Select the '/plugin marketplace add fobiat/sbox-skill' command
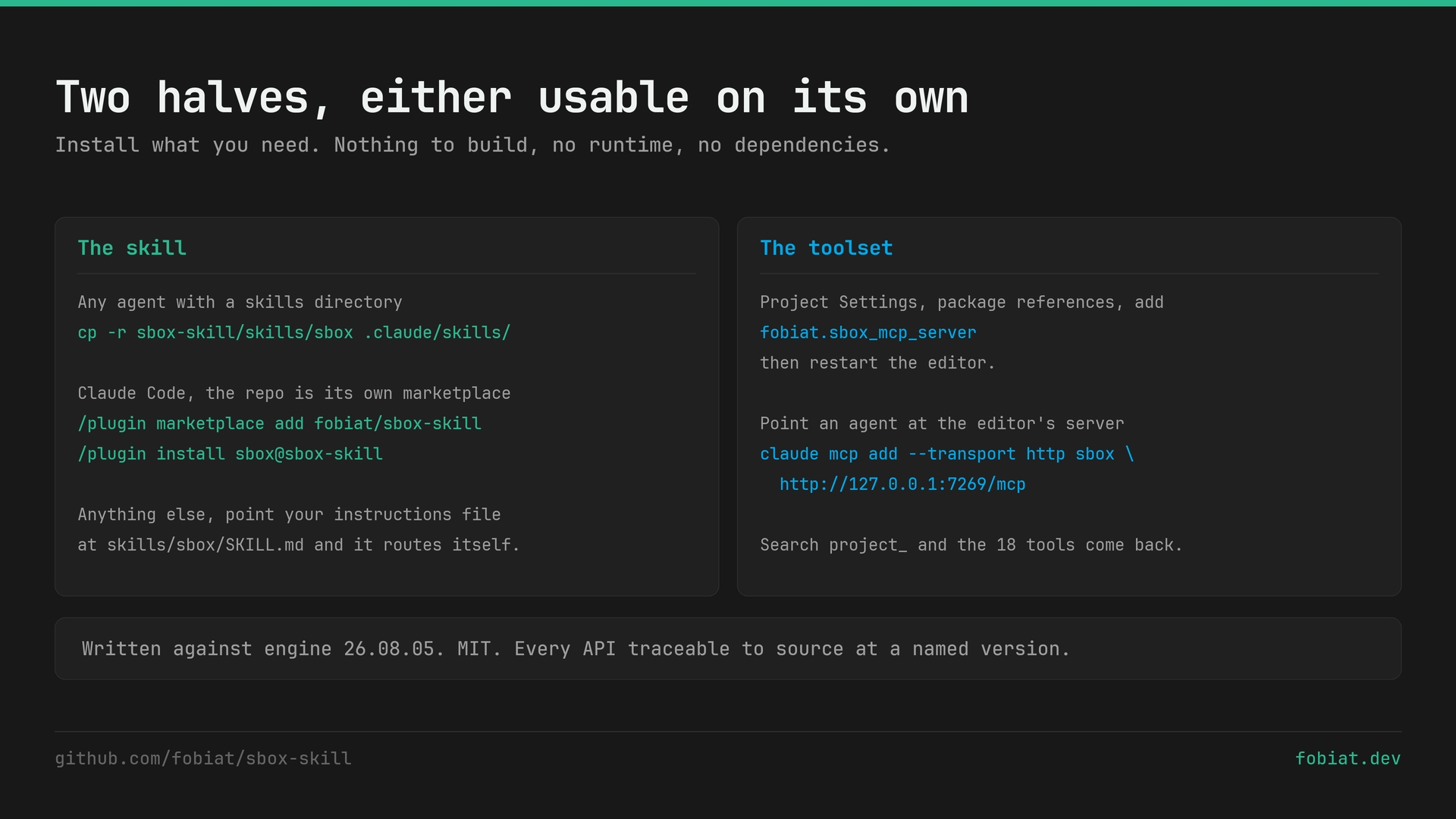The width and height of the screenshot is (1456, 819). [279, 423]
